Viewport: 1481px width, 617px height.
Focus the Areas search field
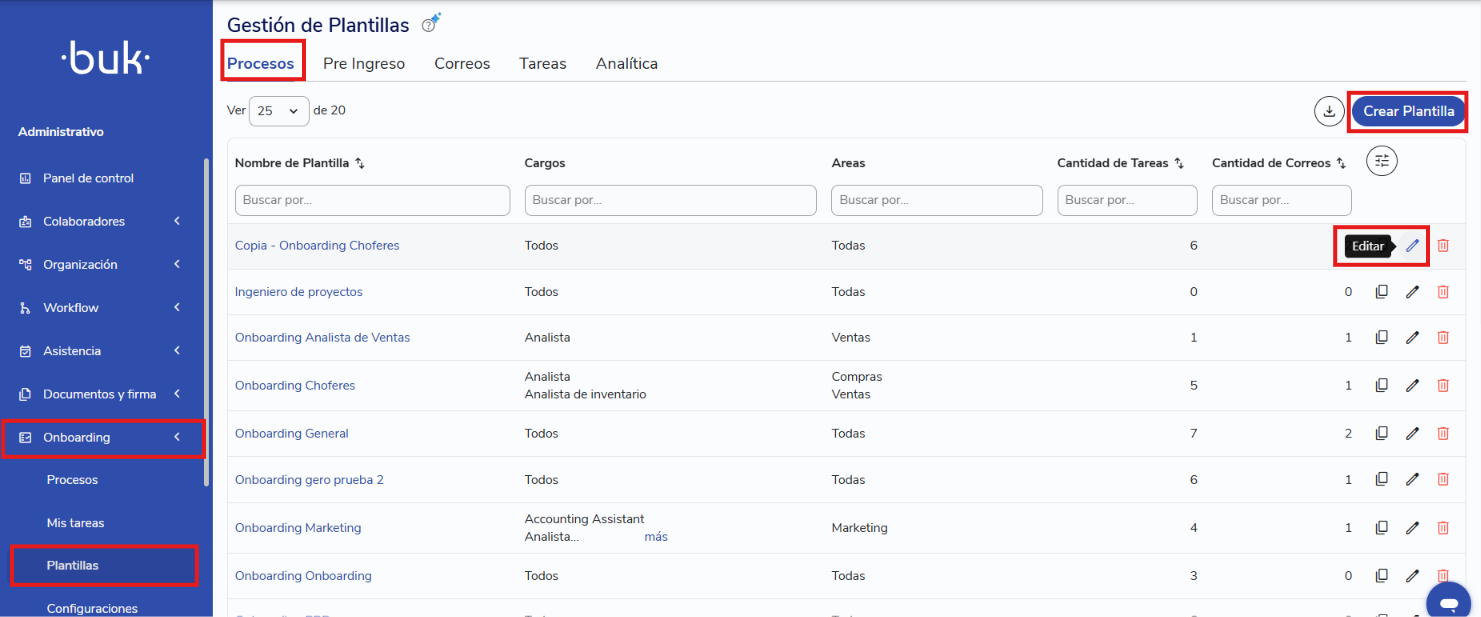(x=937, y=200)
